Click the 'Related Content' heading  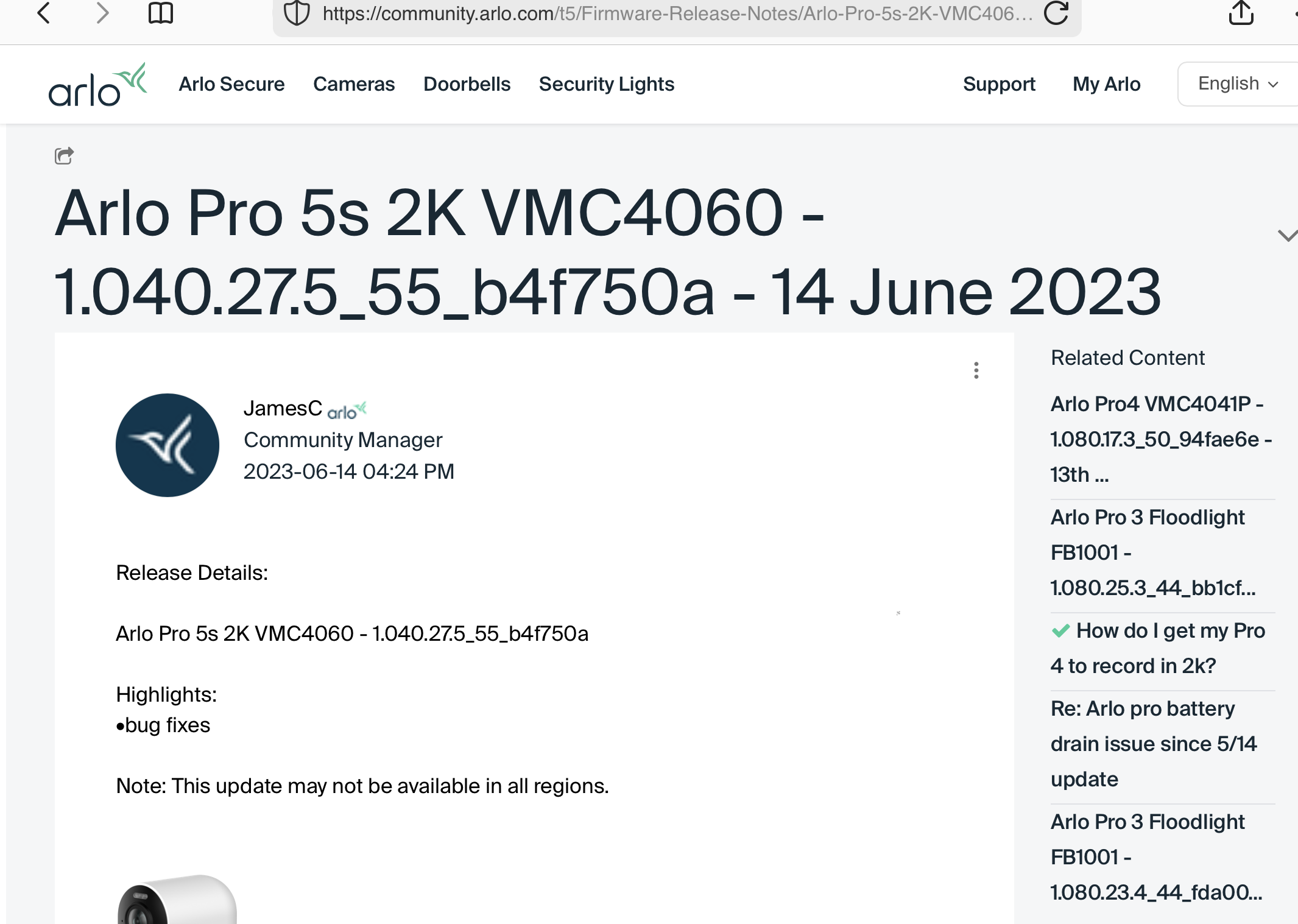tap(1127, 358)
